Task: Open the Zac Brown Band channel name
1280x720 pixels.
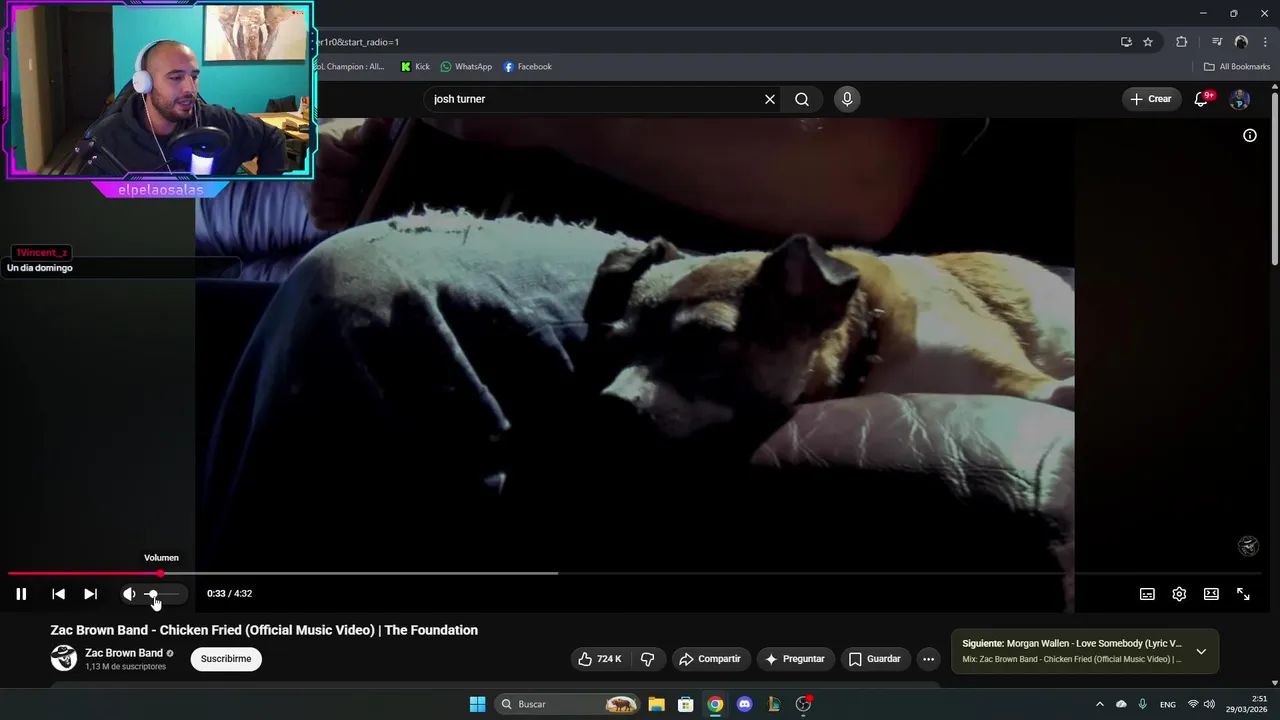Action: pyautogui.click(x=124, y=653)
